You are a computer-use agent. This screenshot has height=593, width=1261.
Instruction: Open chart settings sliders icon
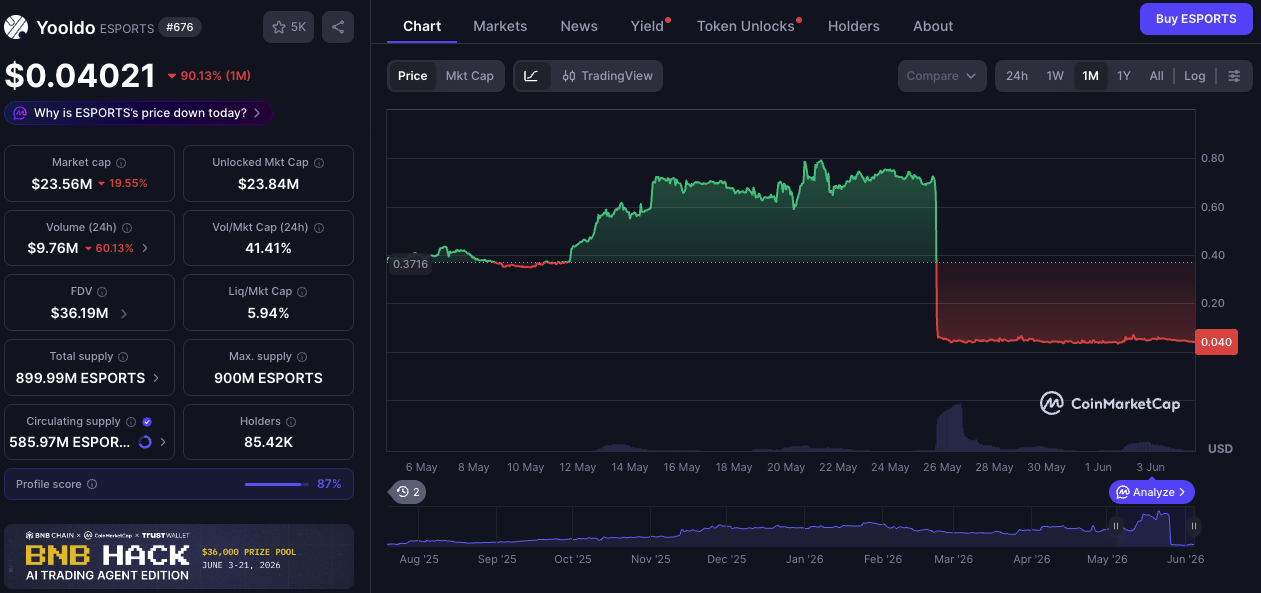pyautogui.click(x=1234, y=76)
